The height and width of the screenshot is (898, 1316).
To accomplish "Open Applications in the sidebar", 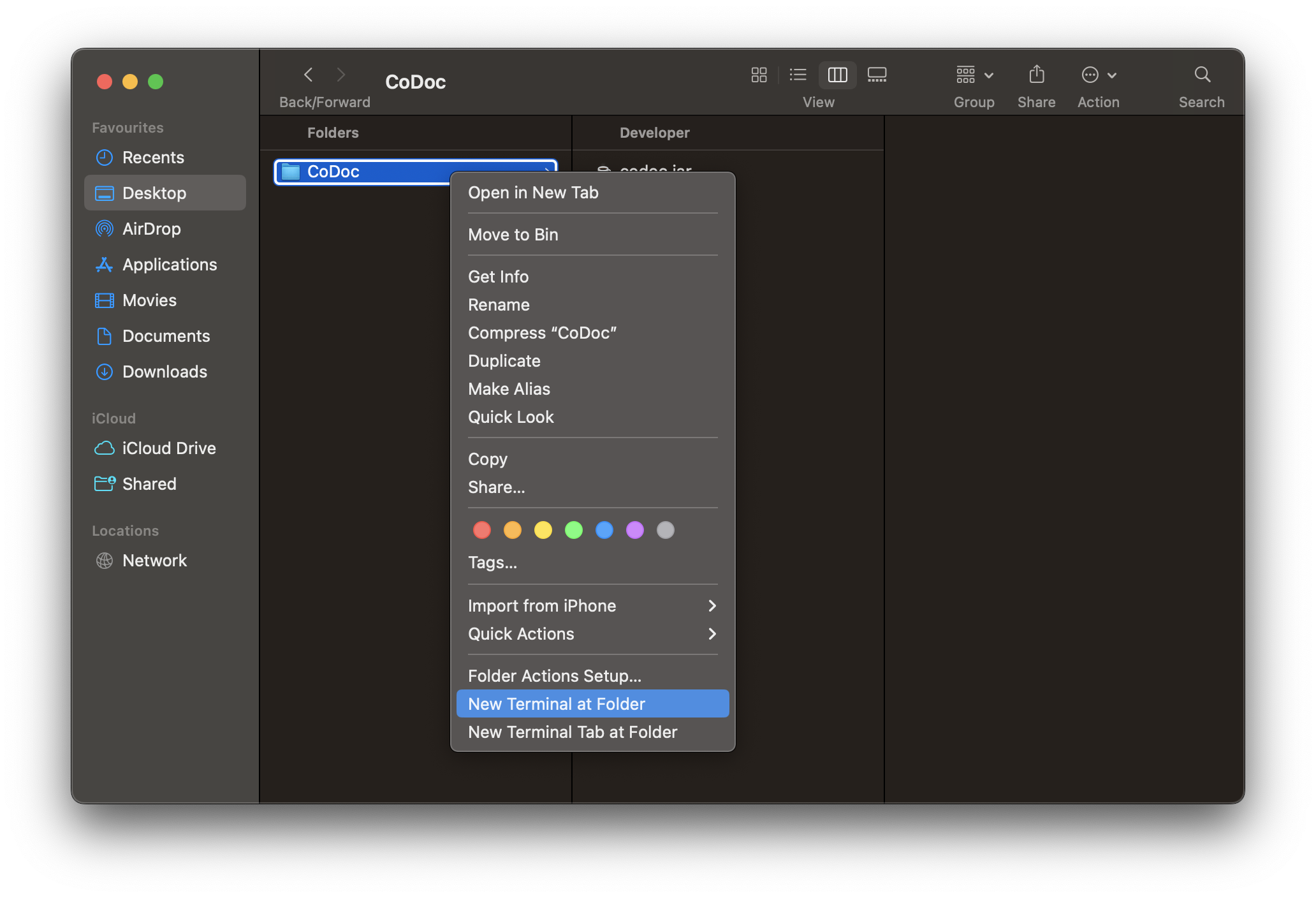I will (165, 265).
